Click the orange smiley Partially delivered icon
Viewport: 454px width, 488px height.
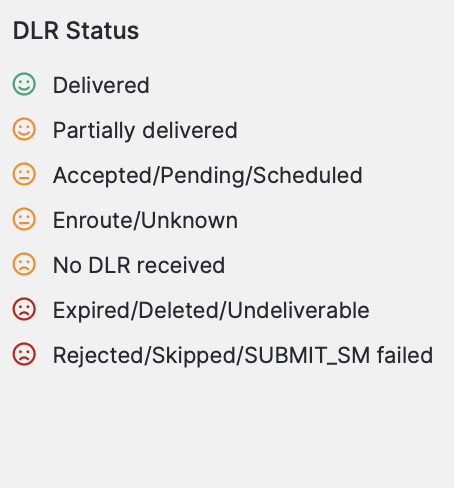click(24, 129)
